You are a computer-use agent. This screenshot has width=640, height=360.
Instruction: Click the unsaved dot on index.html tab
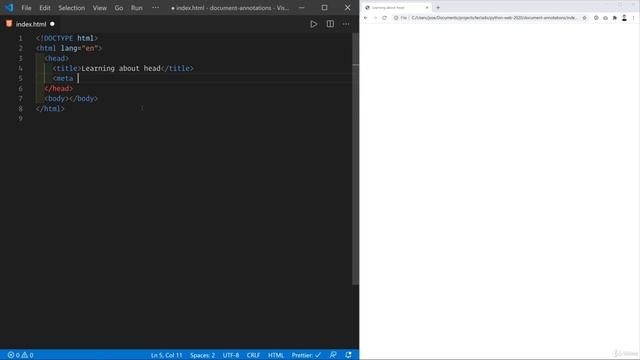click(x=52, y=24)
